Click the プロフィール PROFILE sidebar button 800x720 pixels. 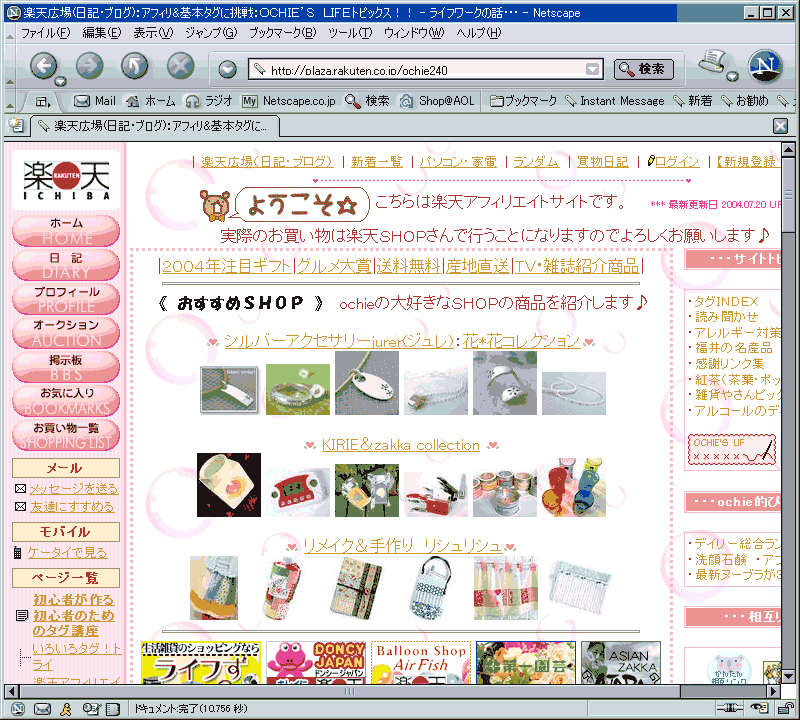66,299
